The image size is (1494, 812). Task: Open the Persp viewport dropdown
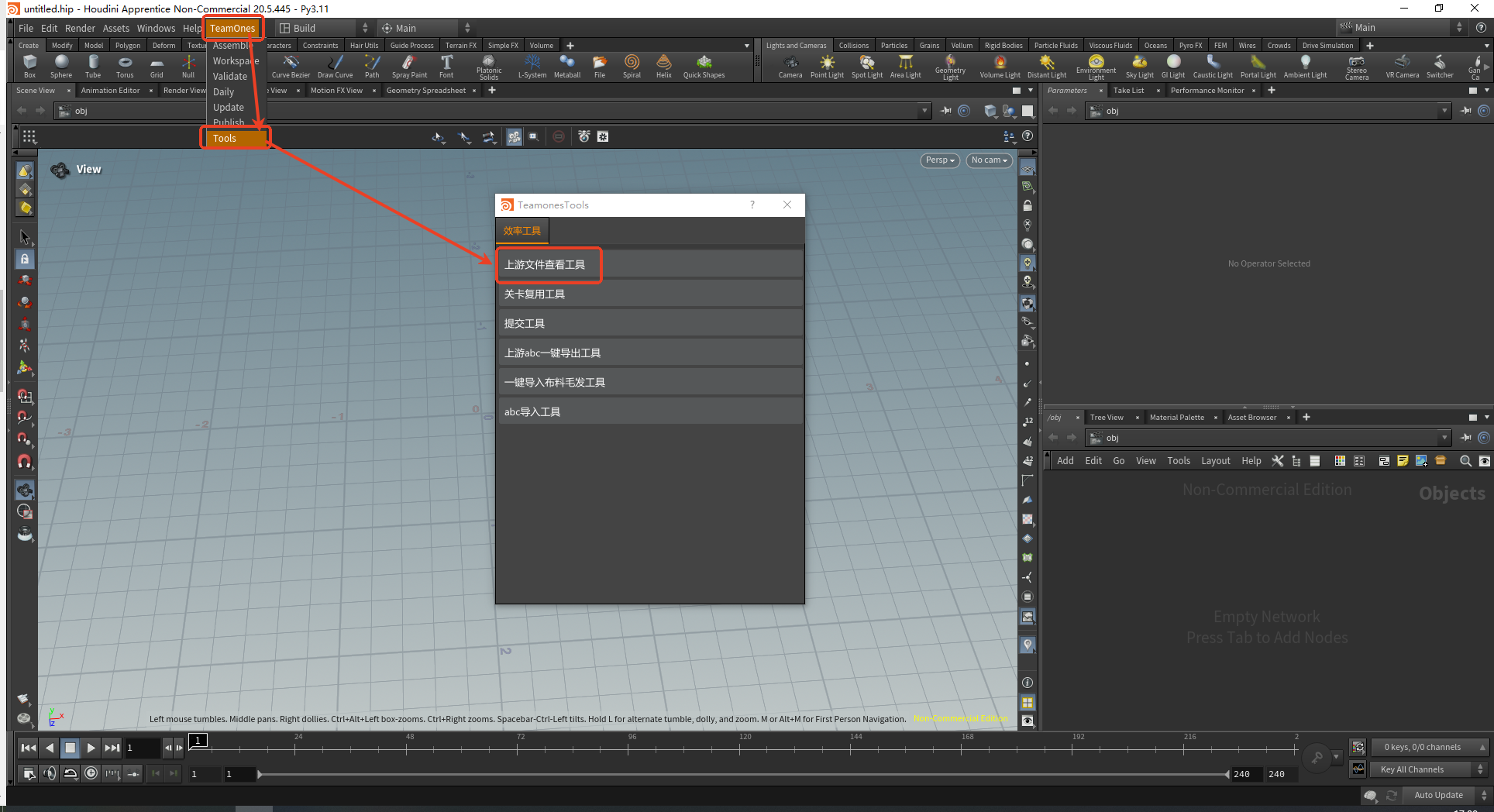tap(940, 160)
